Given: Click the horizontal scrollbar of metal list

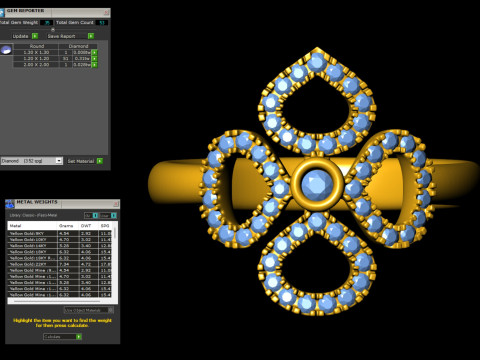Looking at the screenshot, I should click(x=57, y=301).
